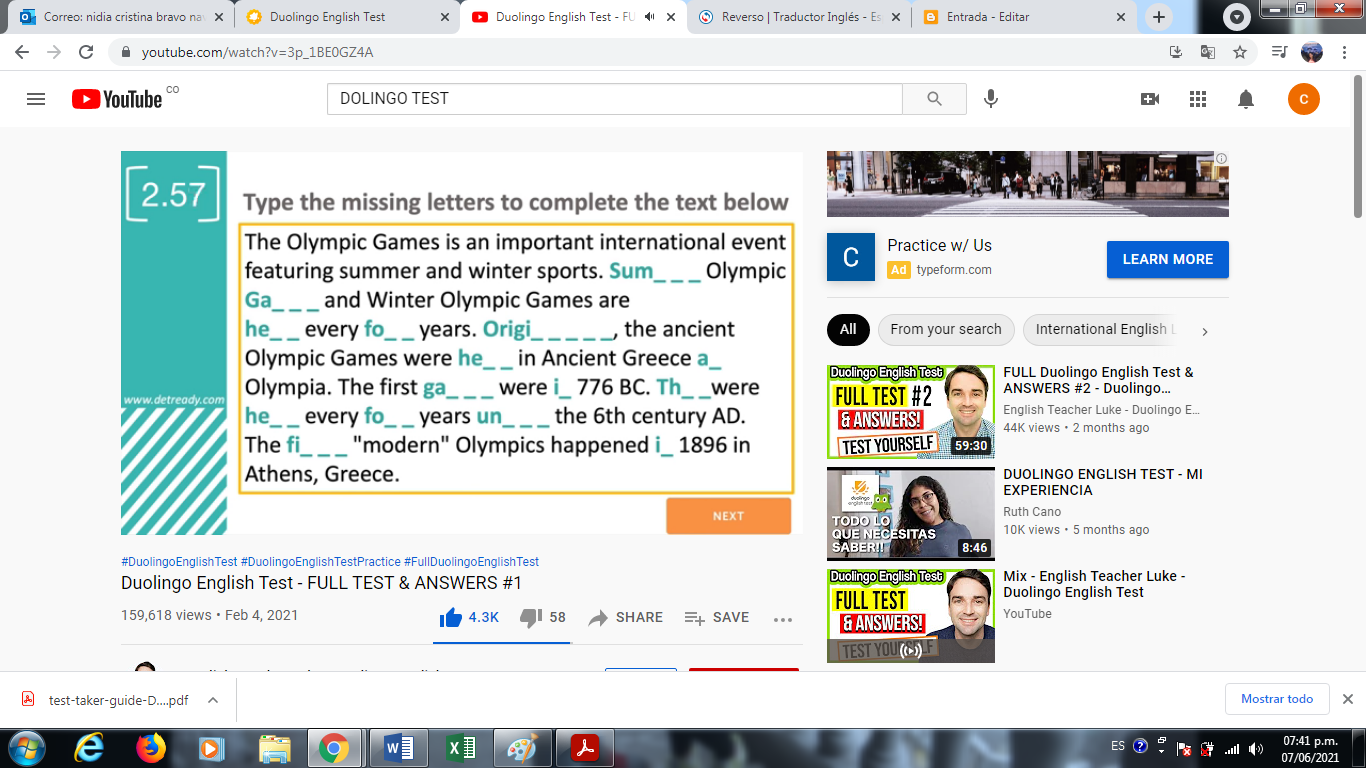This screenshot has height=768, width=1366.
Task: Expand more filter chips arrow
Action: pyautogui.click(x=1205, y=331)
